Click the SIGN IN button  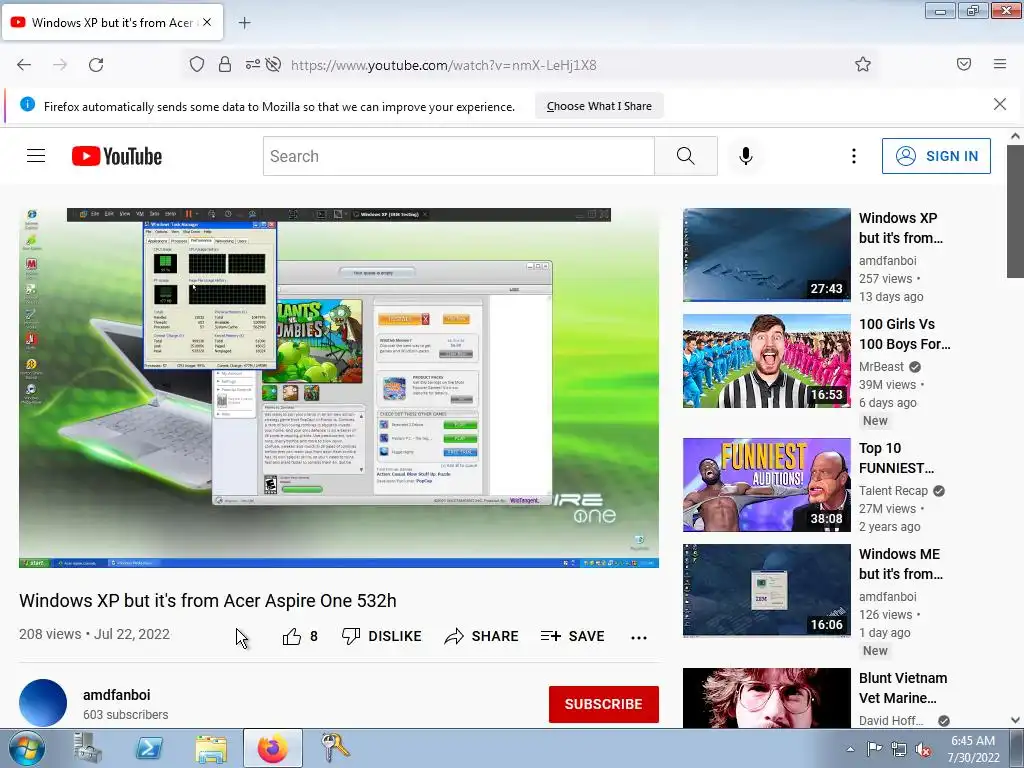(x=936, y=156)
